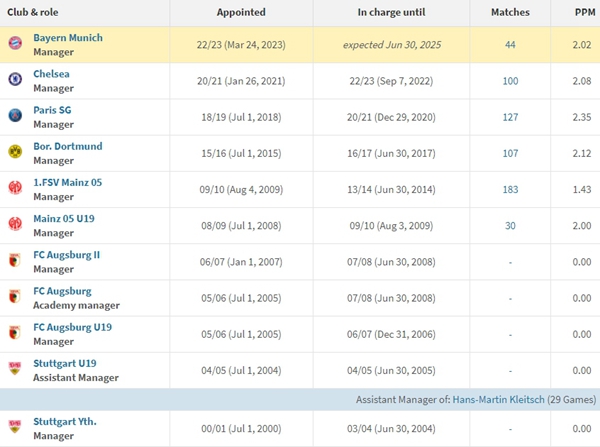Select the 20/21 (Dec 29, 2020) end date

(391, 117)
